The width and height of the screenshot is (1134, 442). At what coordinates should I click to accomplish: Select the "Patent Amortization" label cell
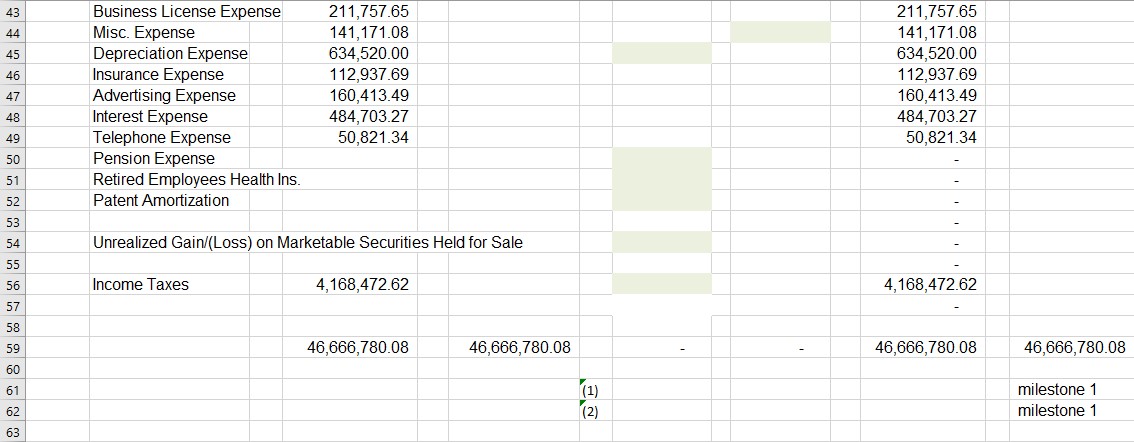[x=170, y=200]
